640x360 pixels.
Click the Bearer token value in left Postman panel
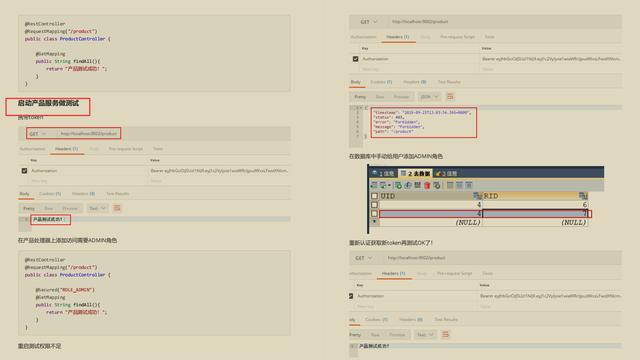[x=219, y=171]
